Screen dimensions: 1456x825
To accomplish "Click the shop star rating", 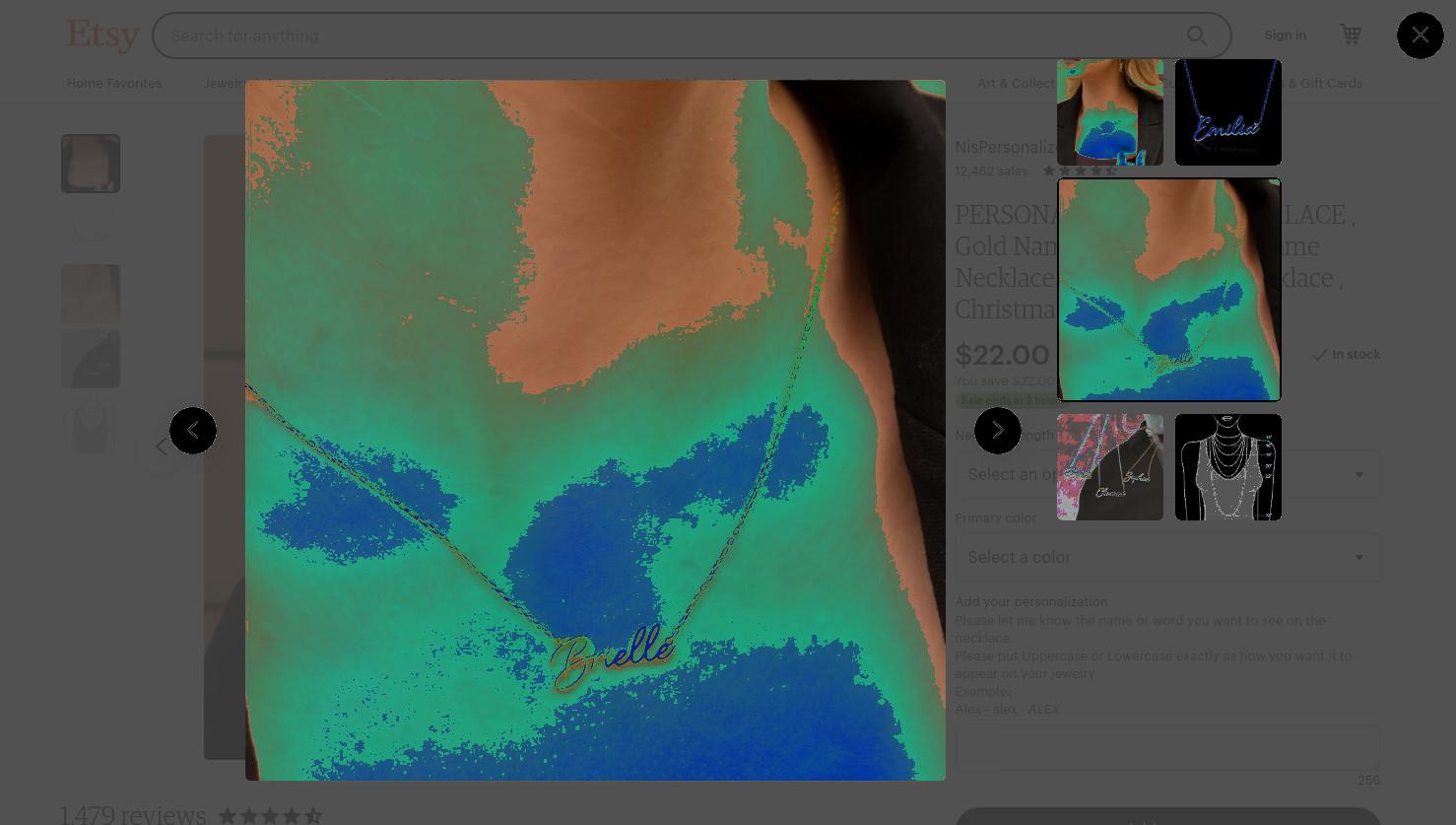I will coord(1080,171).
